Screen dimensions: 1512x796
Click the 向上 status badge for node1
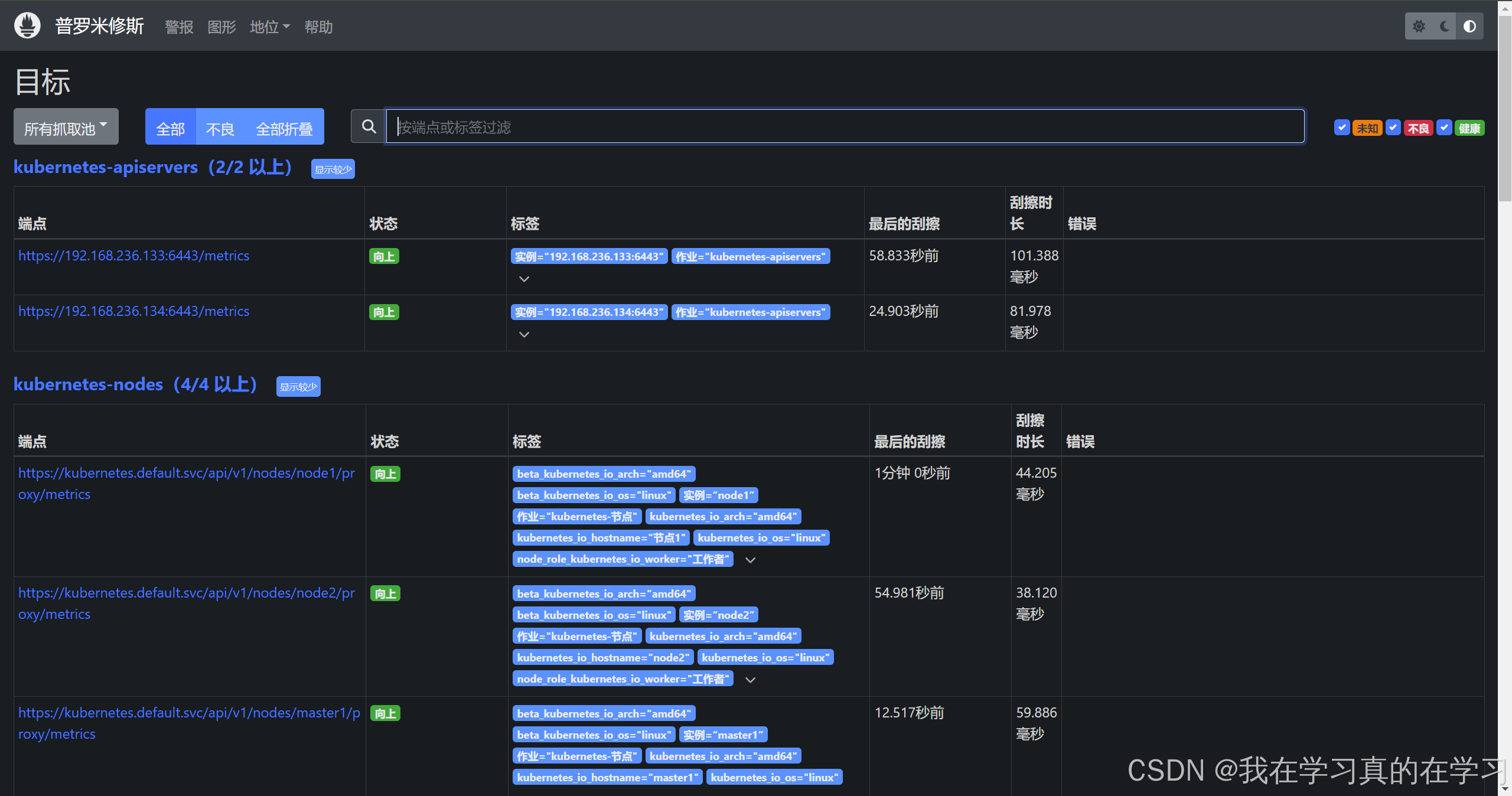coord(385,474)
